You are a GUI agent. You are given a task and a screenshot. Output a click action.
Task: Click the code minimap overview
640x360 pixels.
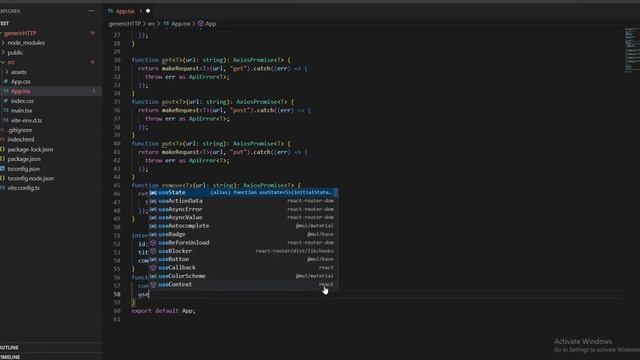(631, 50)
